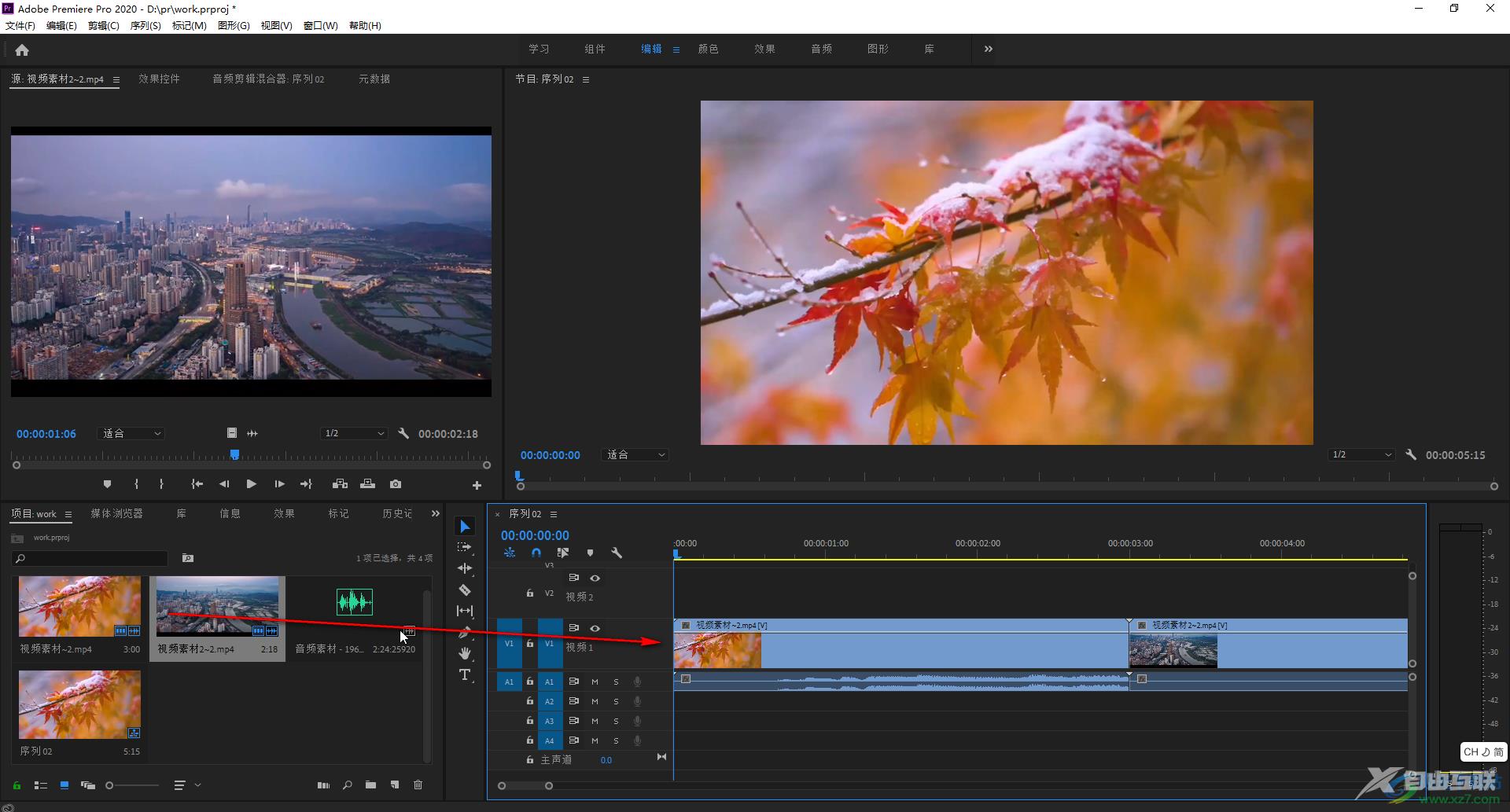Delete selected project item with trash icon

click(x=418, y=784)
